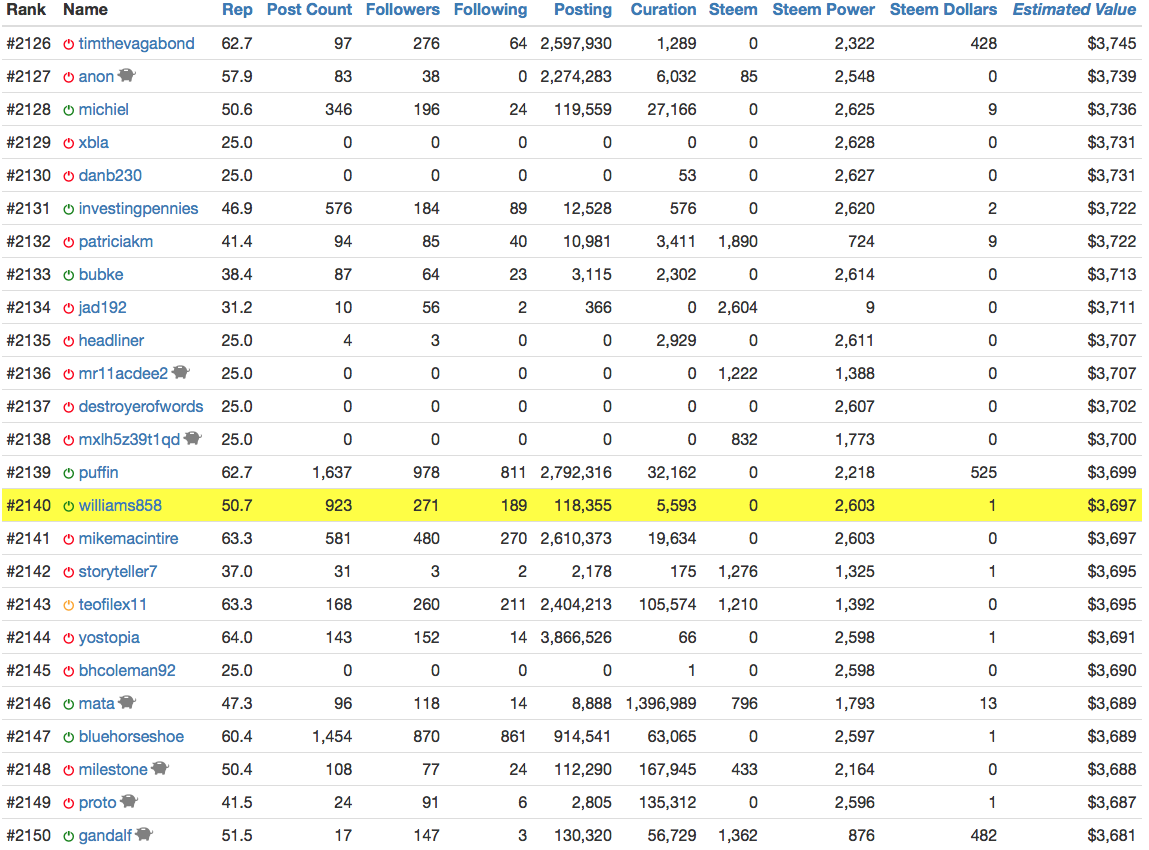Click the red power icon next to yostopia

pos(69,638)
